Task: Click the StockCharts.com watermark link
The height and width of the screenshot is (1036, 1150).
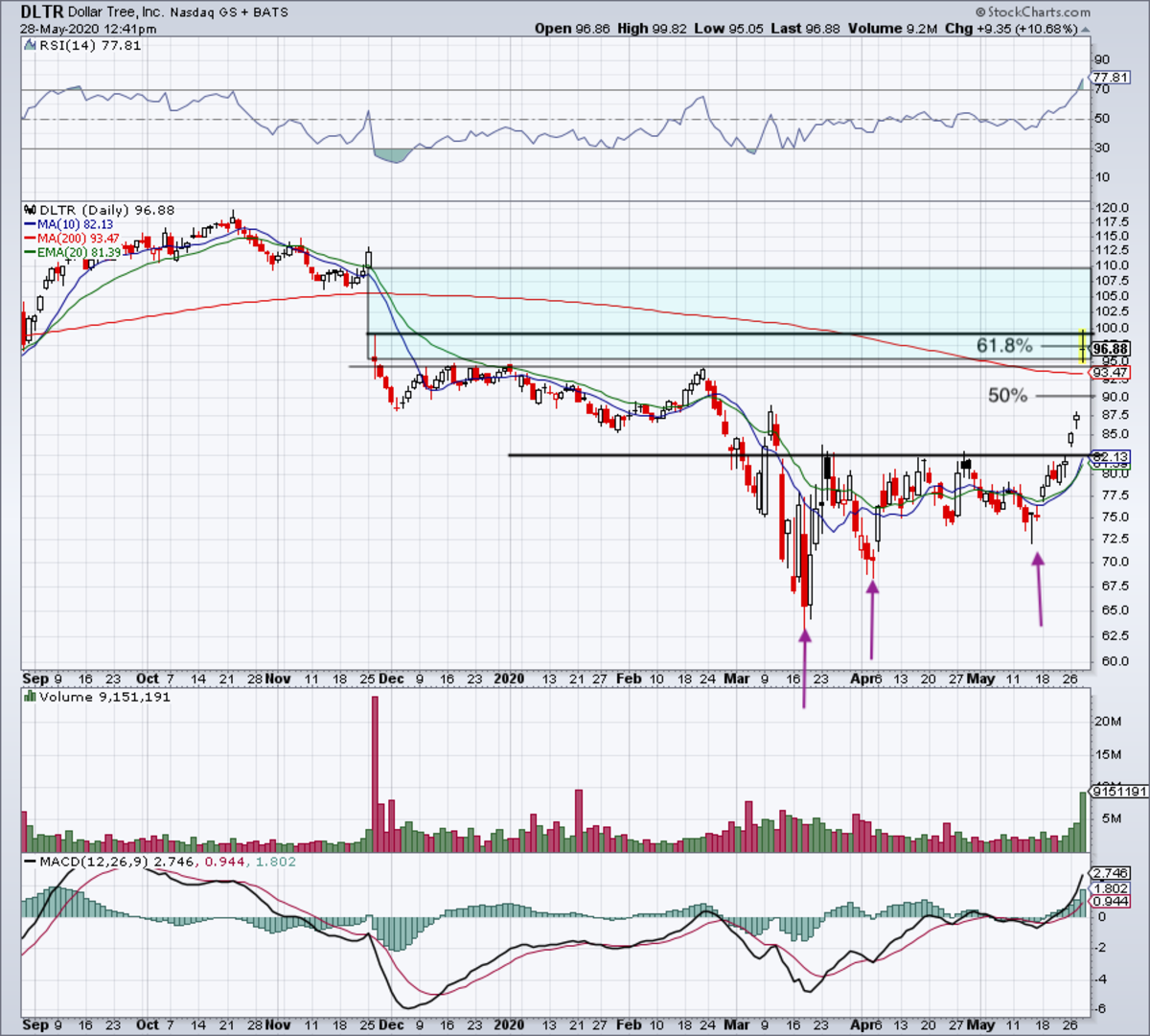Action: click(x=1032, y=12)
